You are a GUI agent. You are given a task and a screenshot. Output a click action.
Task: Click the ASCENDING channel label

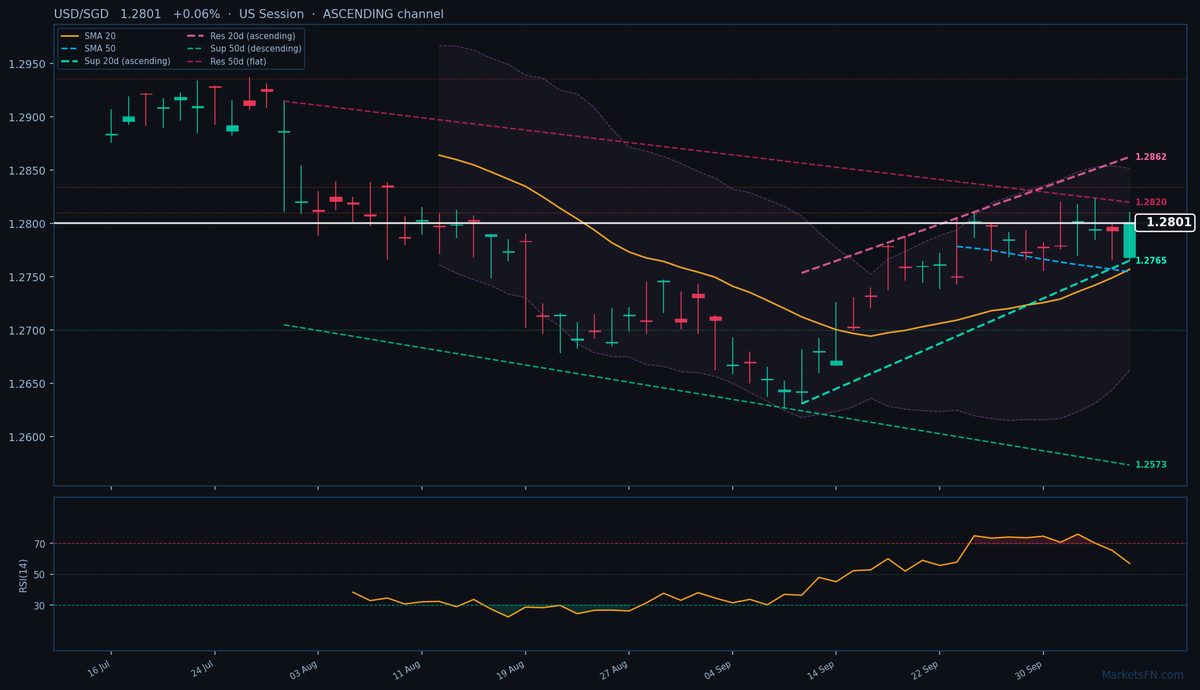(383, 14)
